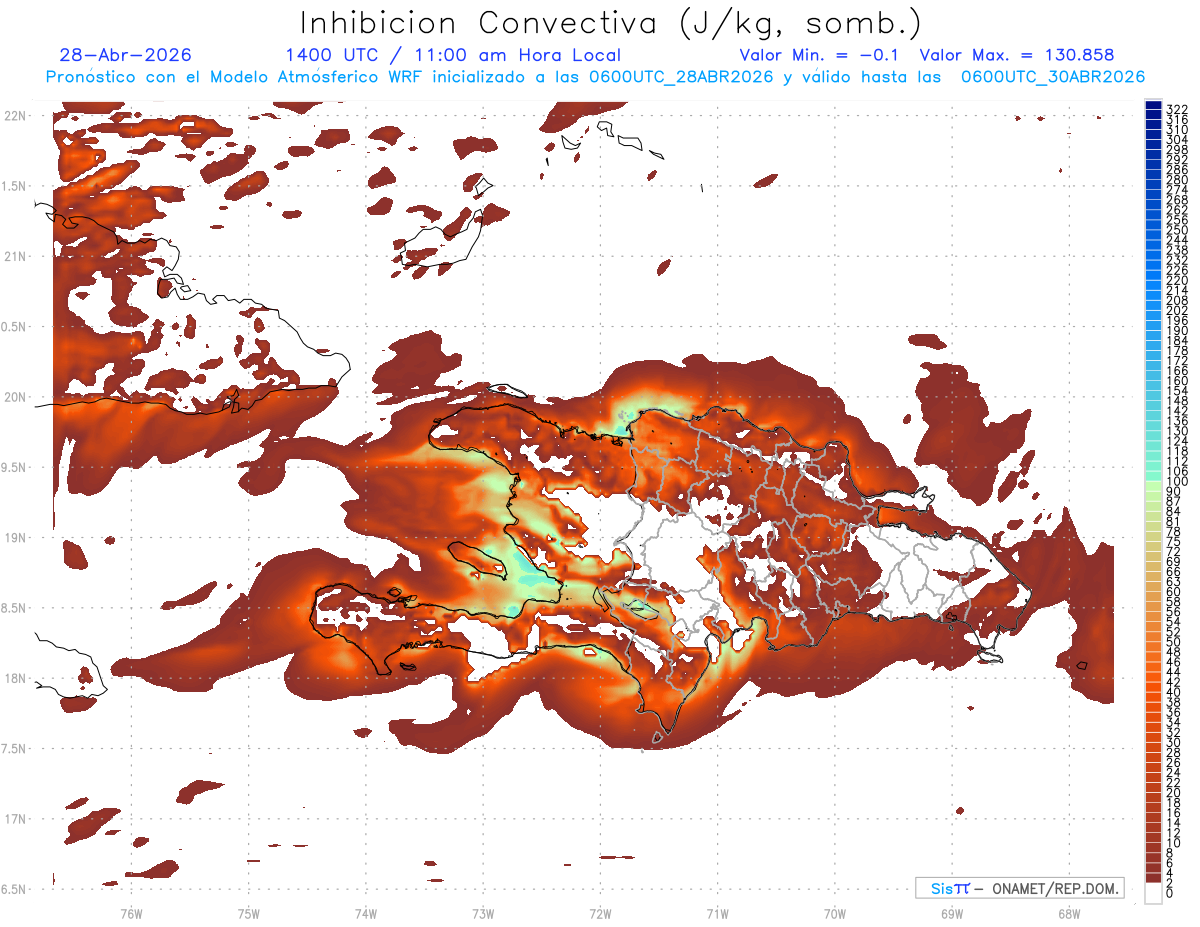Image resolution: width=1200 pixels, height=927 pixels.
Task: Click the 68W longitude axis label
Action: [x=1068, y=913]
